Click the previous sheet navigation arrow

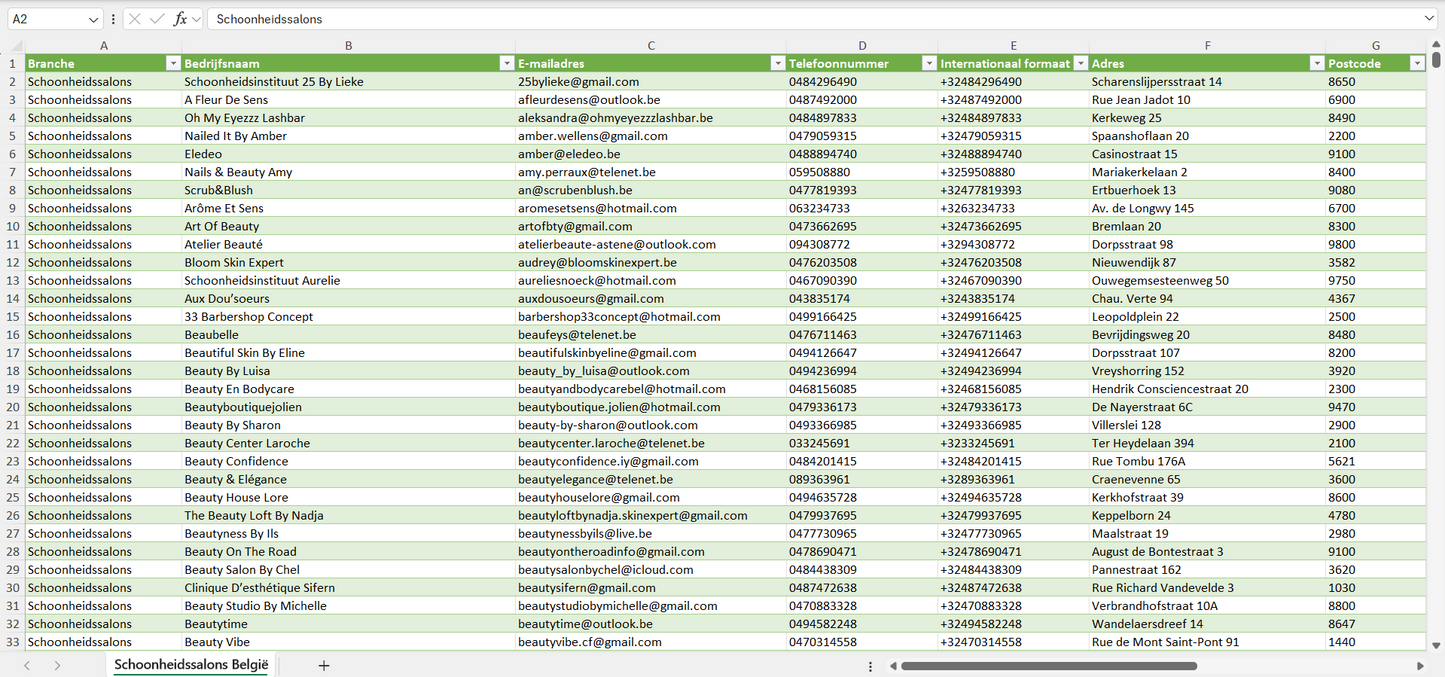tap(27, 665)
